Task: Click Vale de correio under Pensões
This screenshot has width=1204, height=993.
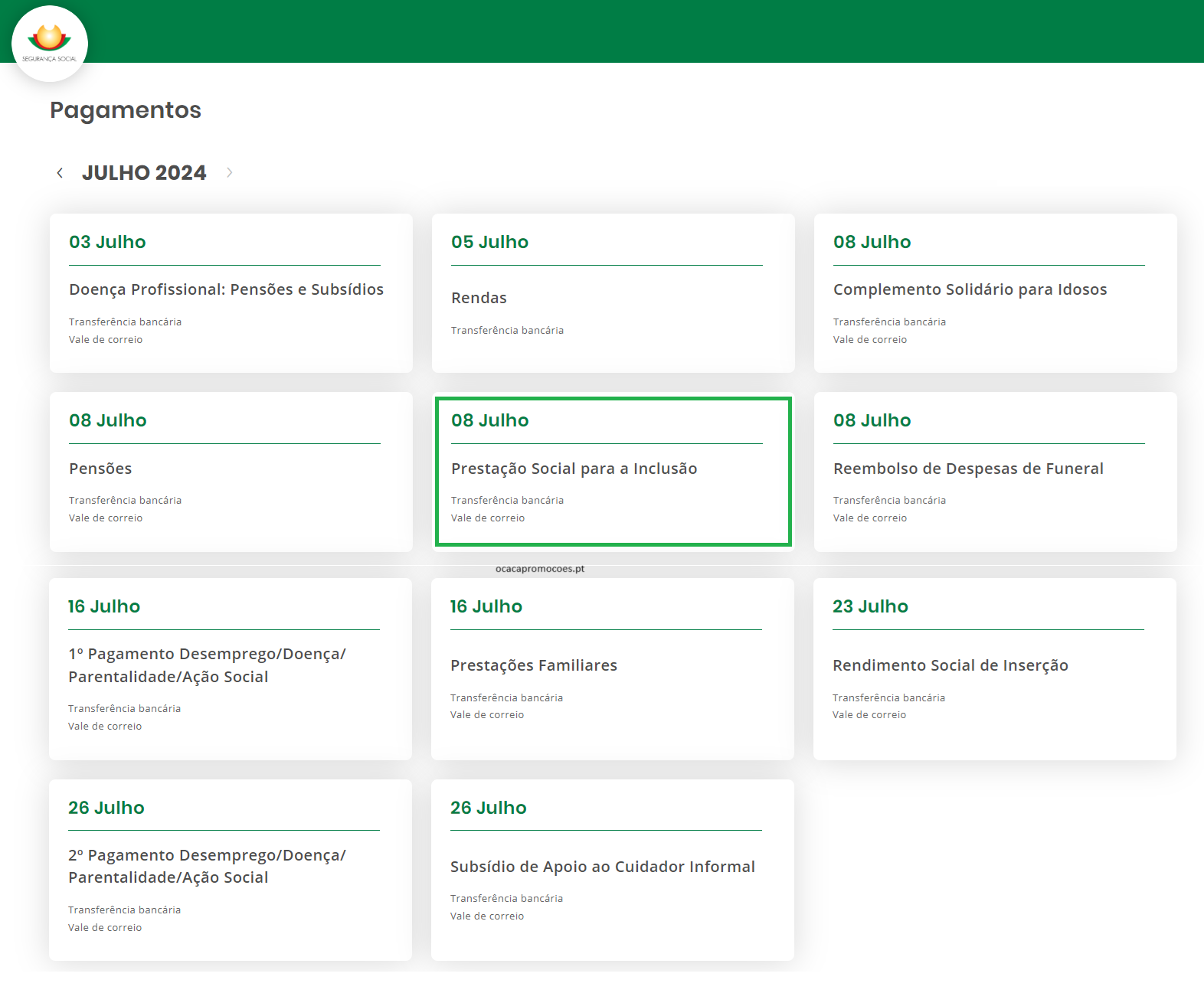Action: coord(106,518)
